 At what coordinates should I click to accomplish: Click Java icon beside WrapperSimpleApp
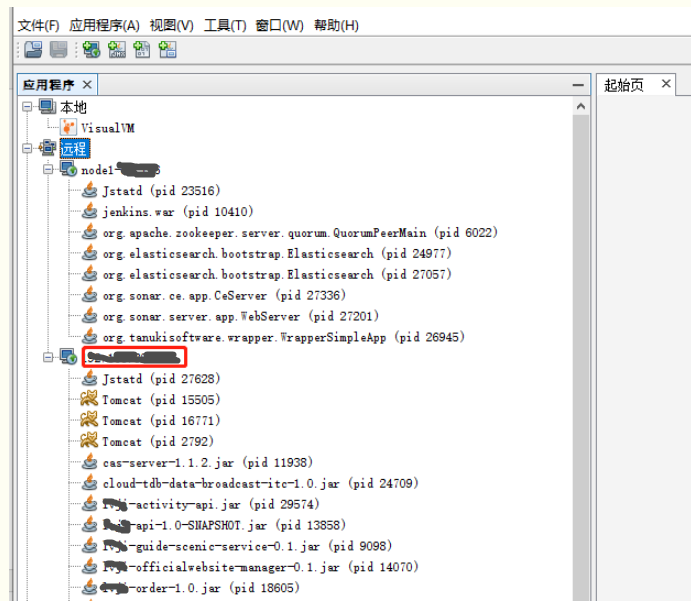coord(89,337)
